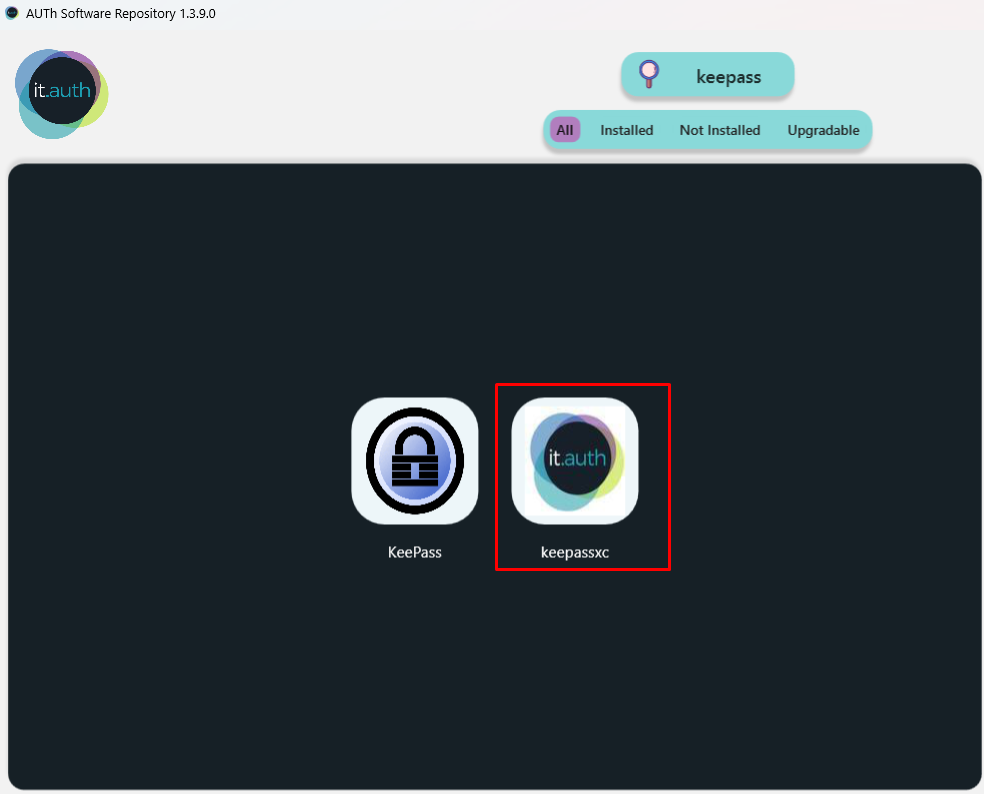Focus the search field containing "keepass"
This screenshot has width=984, height=794.
[x=728, y=77]
